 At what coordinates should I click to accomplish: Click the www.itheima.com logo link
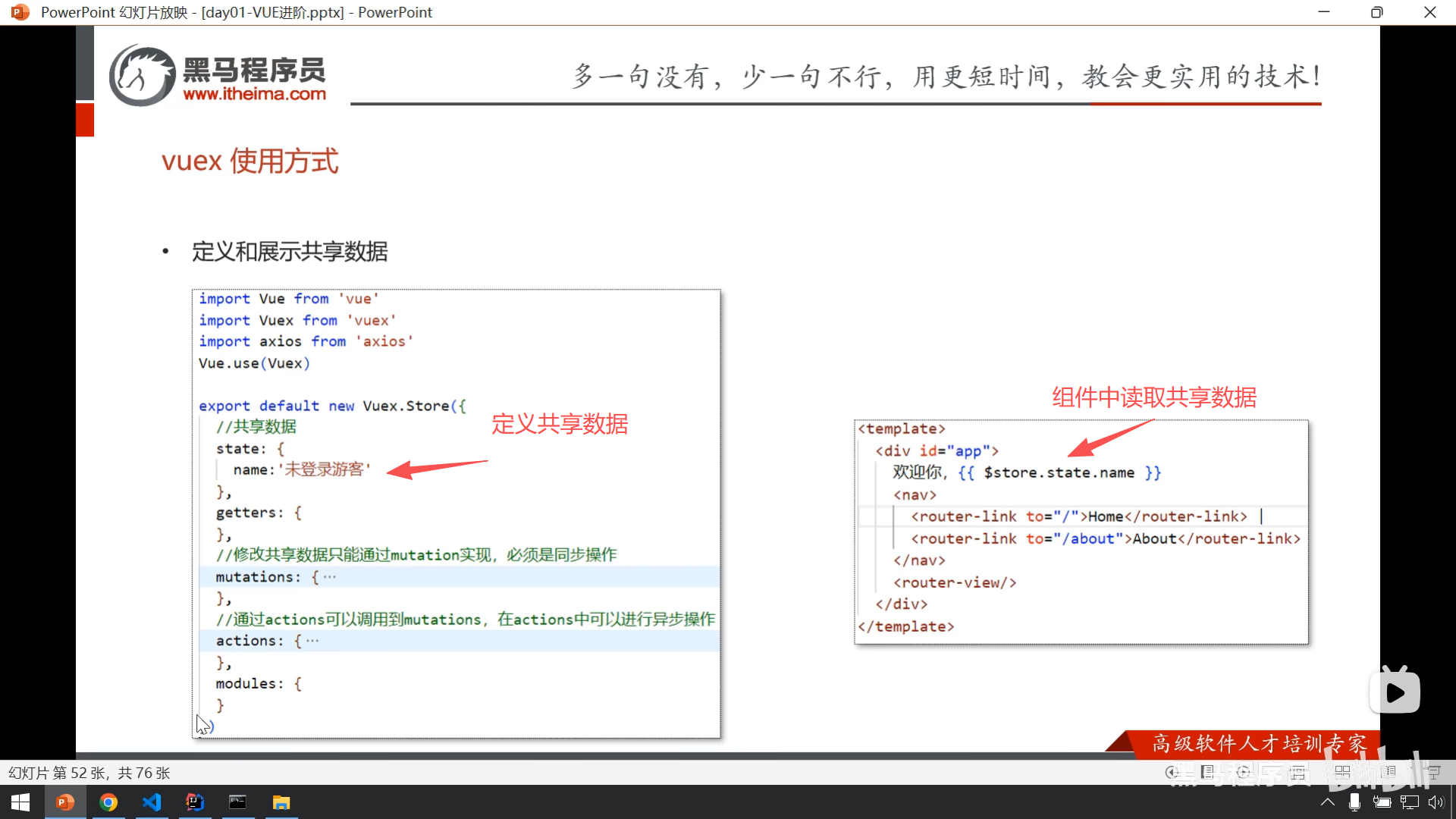254,94
